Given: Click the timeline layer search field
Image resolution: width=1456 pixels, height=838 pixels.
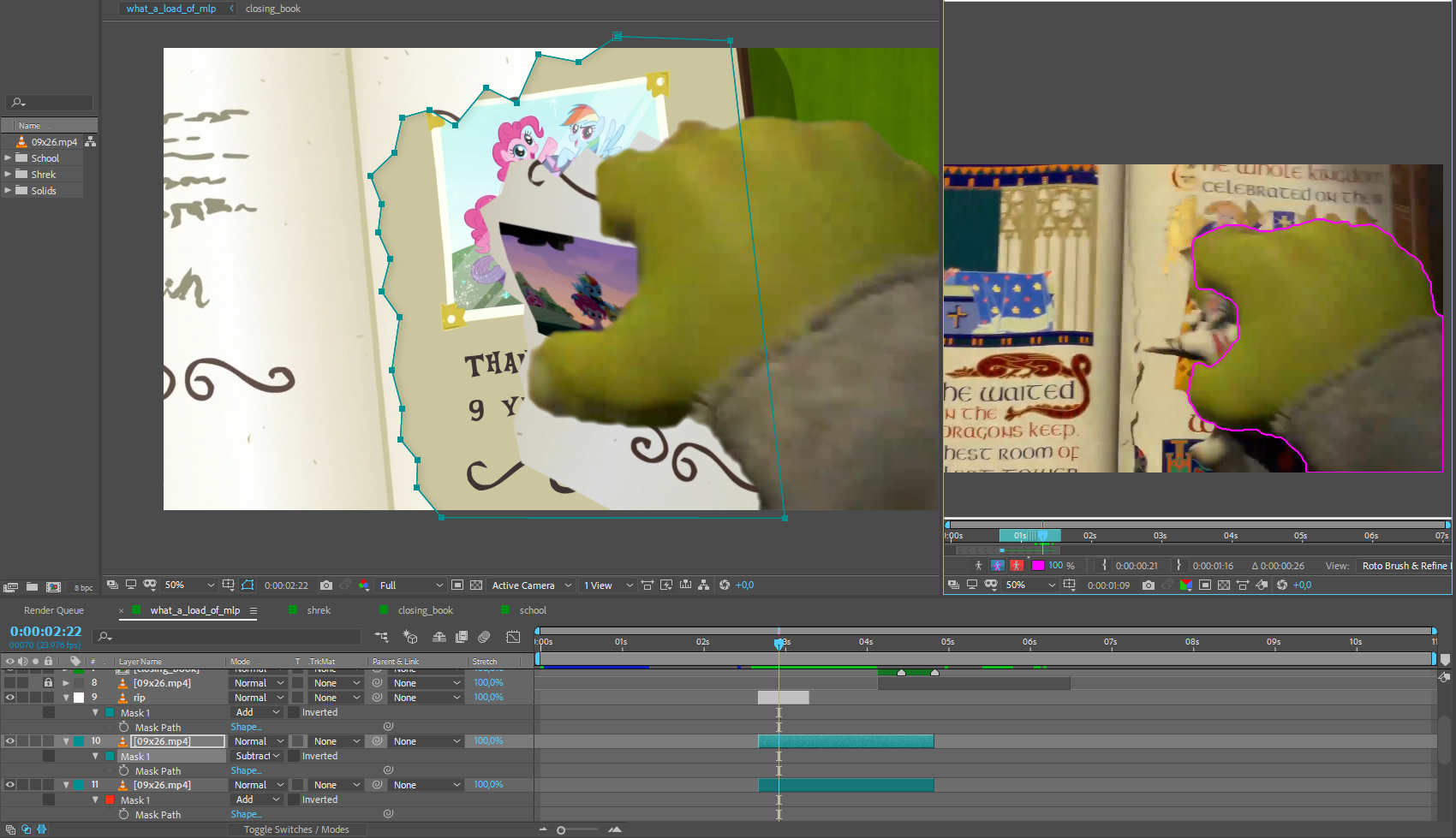Looking at the screenshot, I should pyautogui.click(x=227, y=637).
